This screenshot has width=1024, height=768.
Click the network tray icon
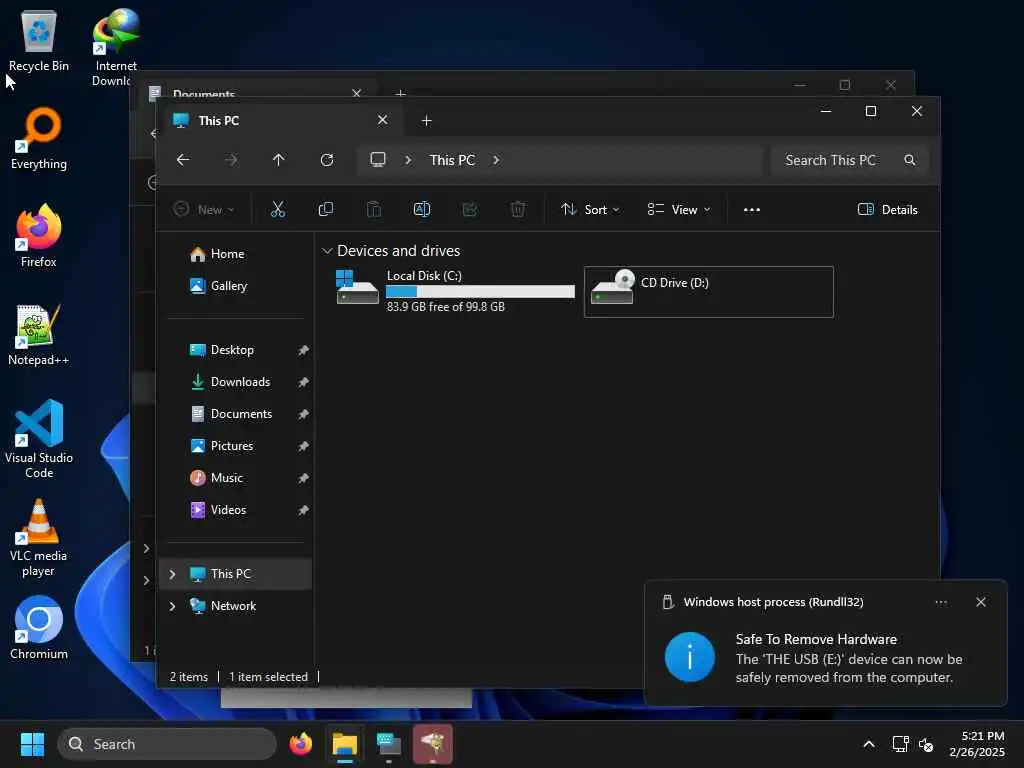901,744
